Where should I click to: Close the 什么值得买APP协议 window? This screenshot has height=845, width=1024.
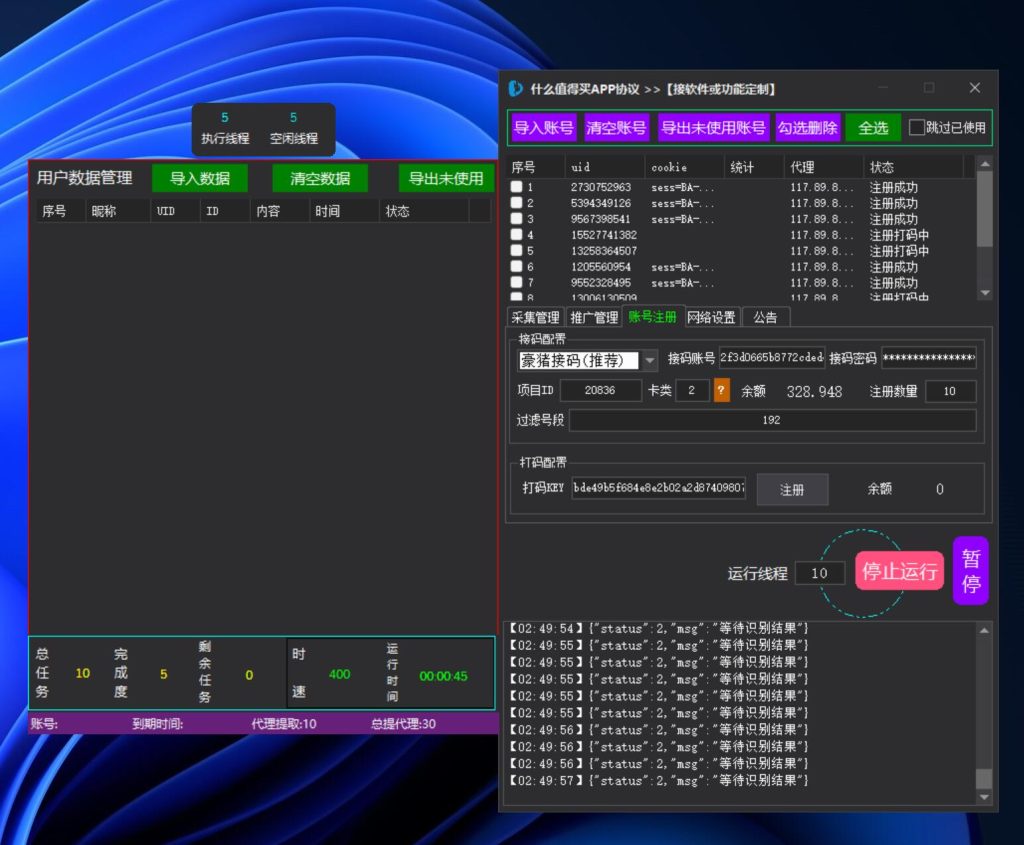[974, 88]
